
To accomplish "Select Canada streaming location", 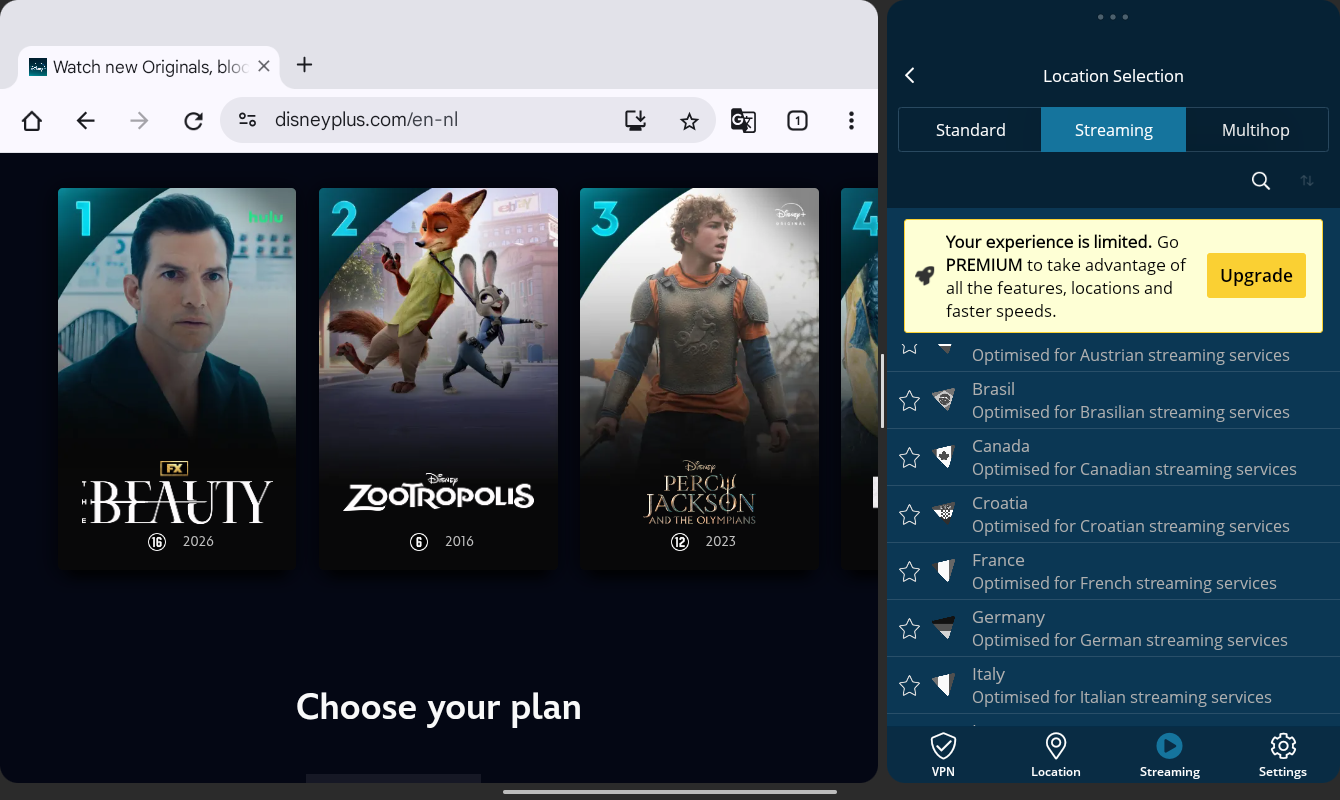I will [1113, 458].
